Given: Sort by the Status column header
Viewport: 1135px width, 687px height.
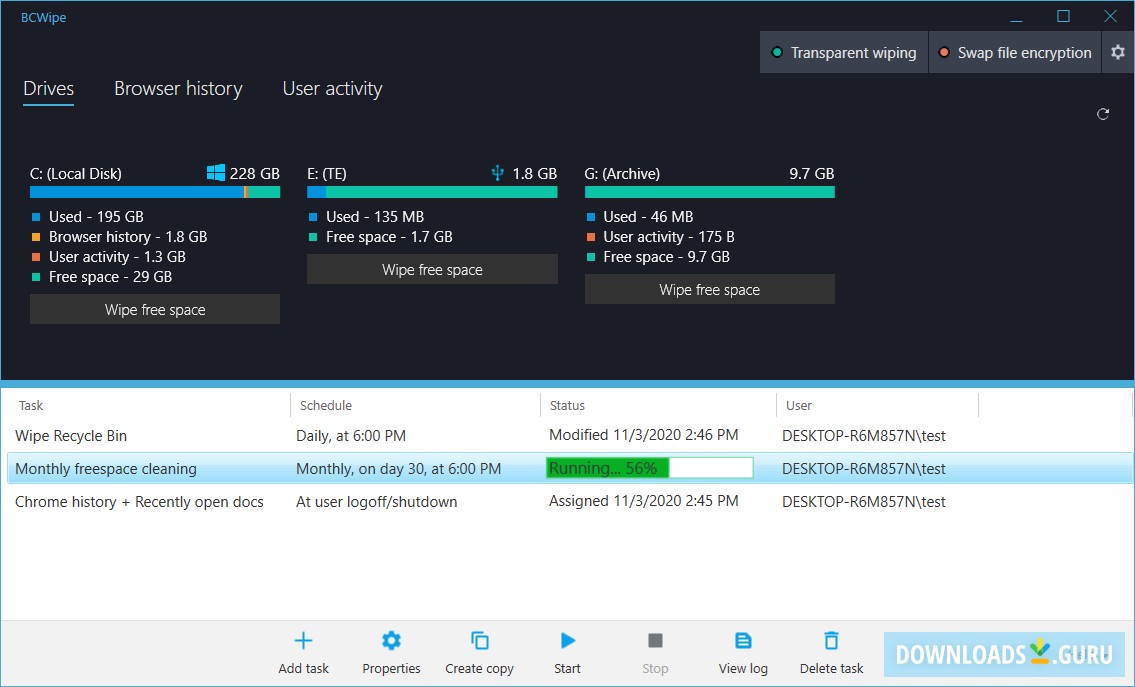Looking at the screenshot, I should click(x=567, y=405).
